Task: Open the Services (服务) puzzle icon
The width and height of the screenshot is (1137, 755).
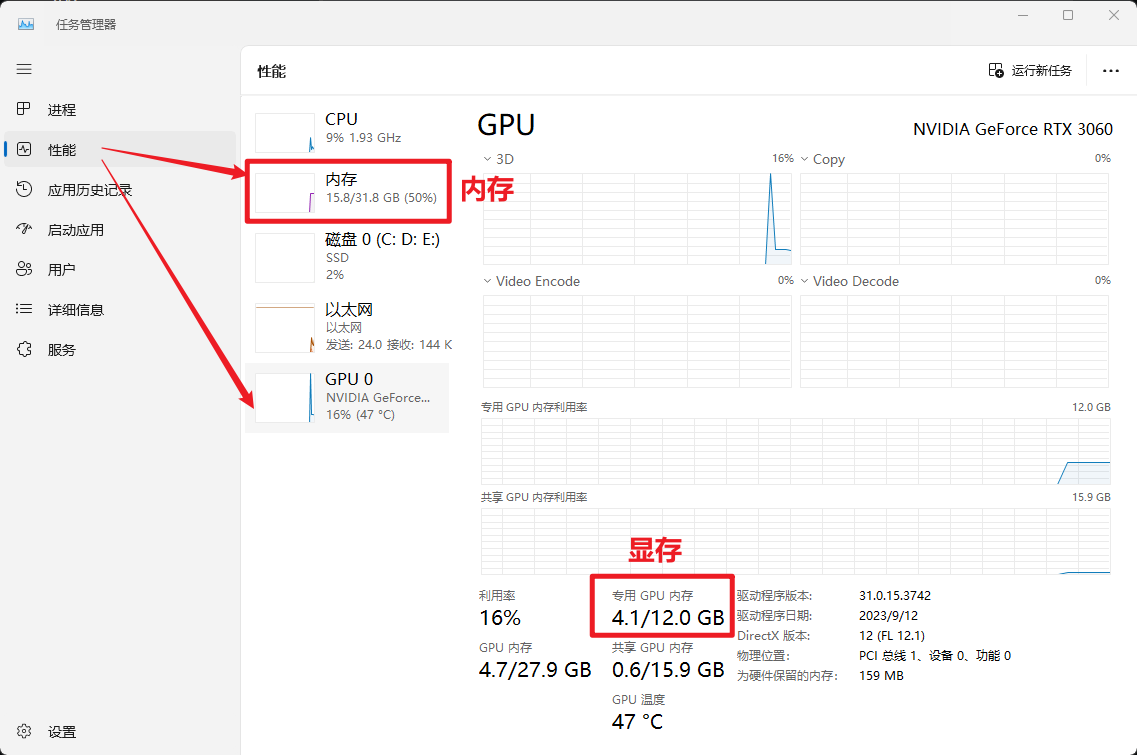Action: 24,349
